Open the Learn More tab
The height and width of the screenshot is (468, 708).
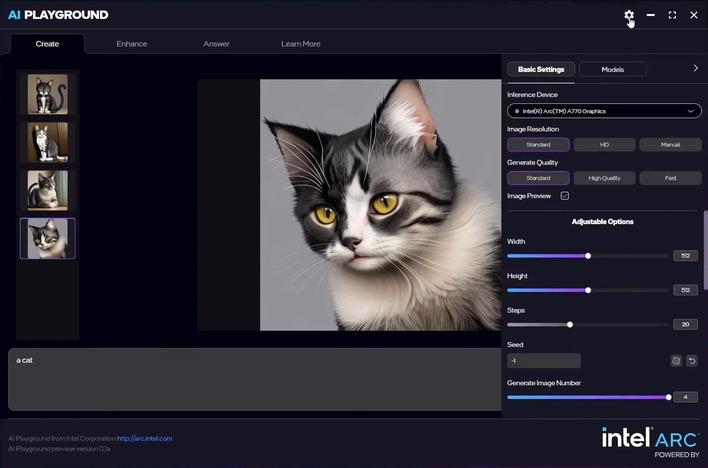click(301, 44)
